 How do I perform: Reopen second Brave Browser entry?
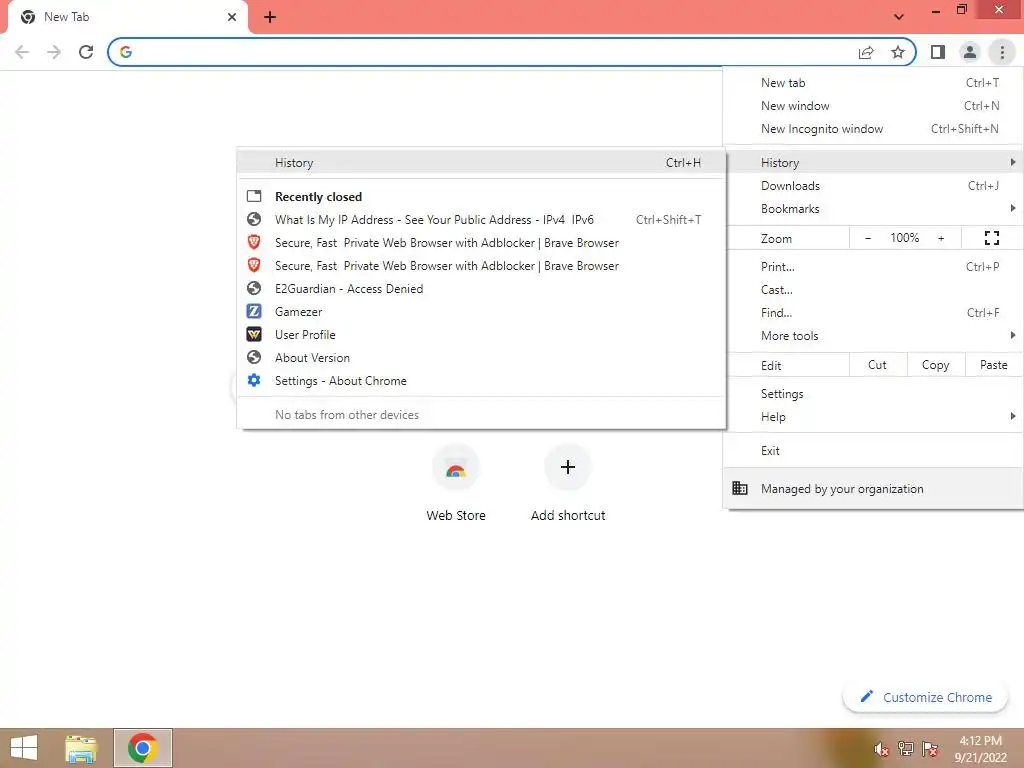(482, 266)
